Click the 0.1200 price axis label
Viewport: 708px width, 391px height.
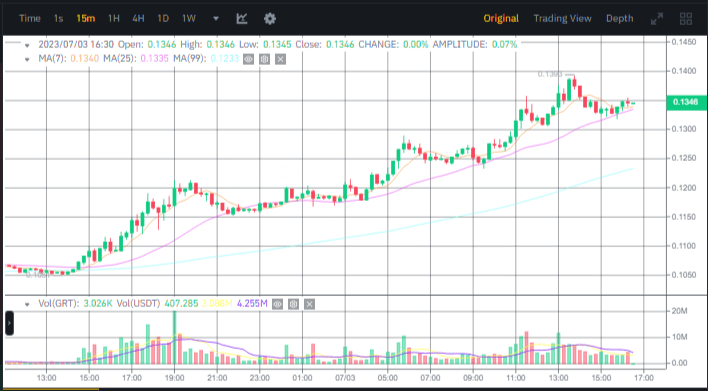[x=683, y=188]
